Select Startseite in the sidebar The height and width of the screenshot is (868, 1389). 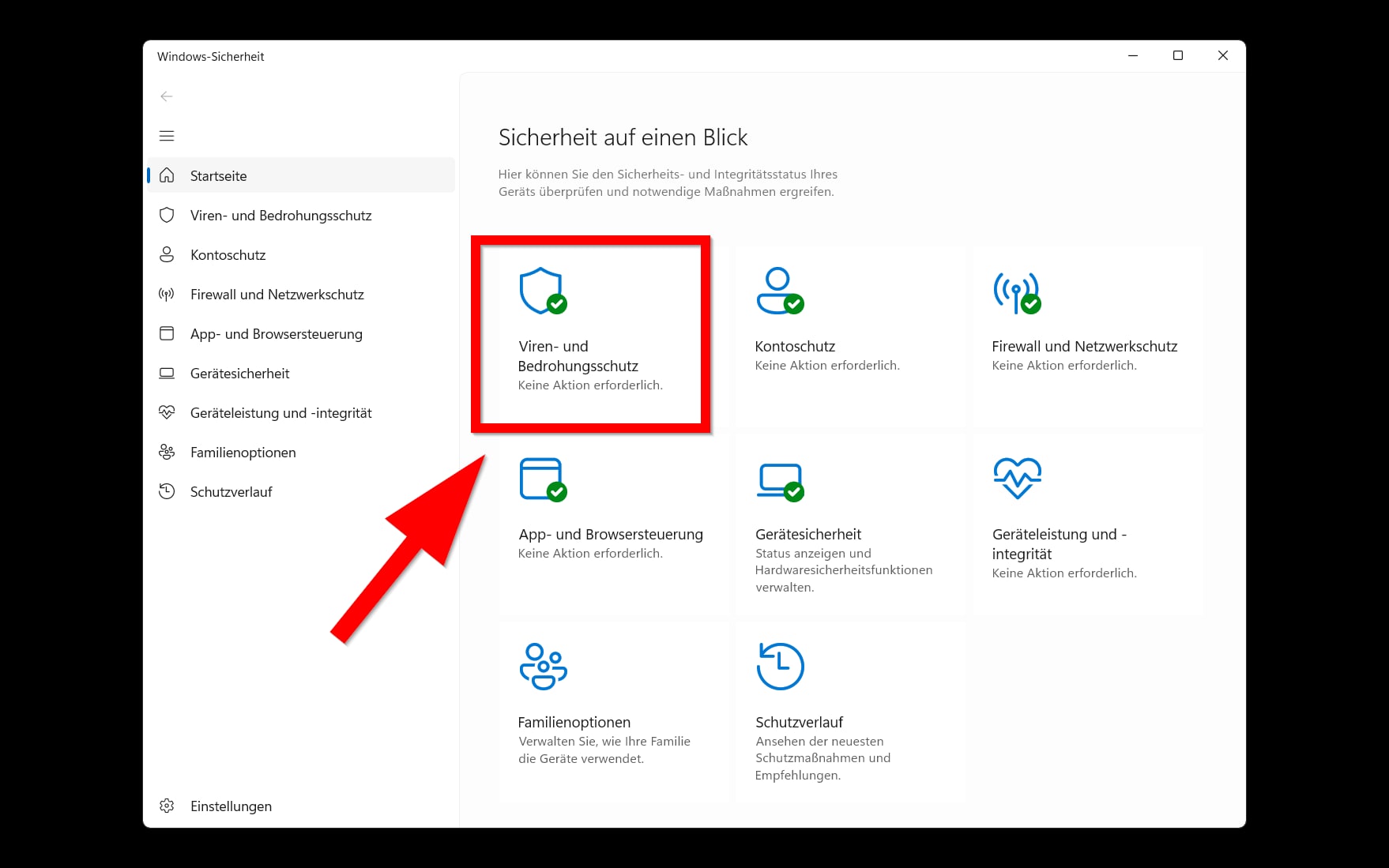301,175
